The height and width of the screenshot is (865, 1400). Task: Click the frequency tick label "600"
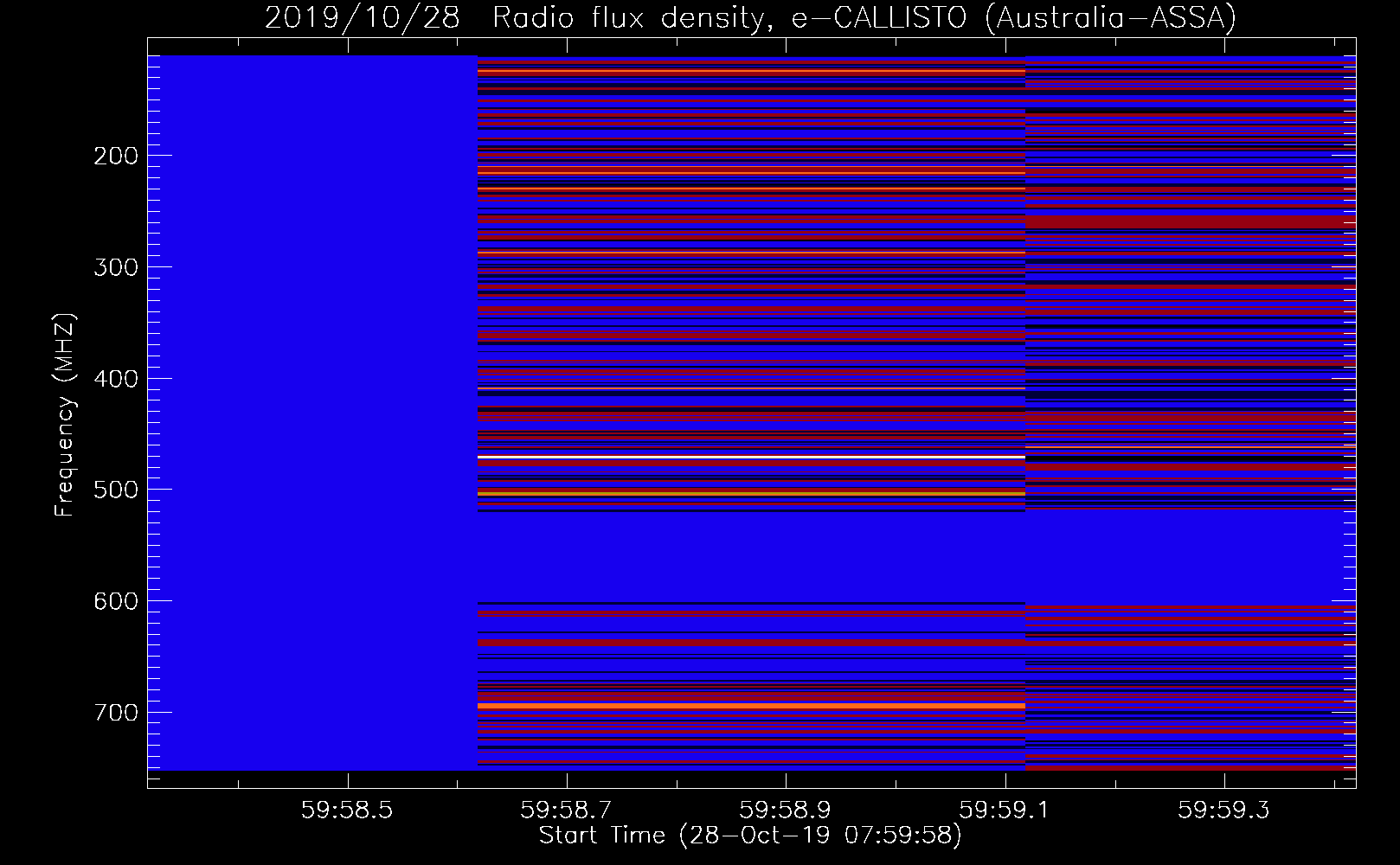pos(115,601)
